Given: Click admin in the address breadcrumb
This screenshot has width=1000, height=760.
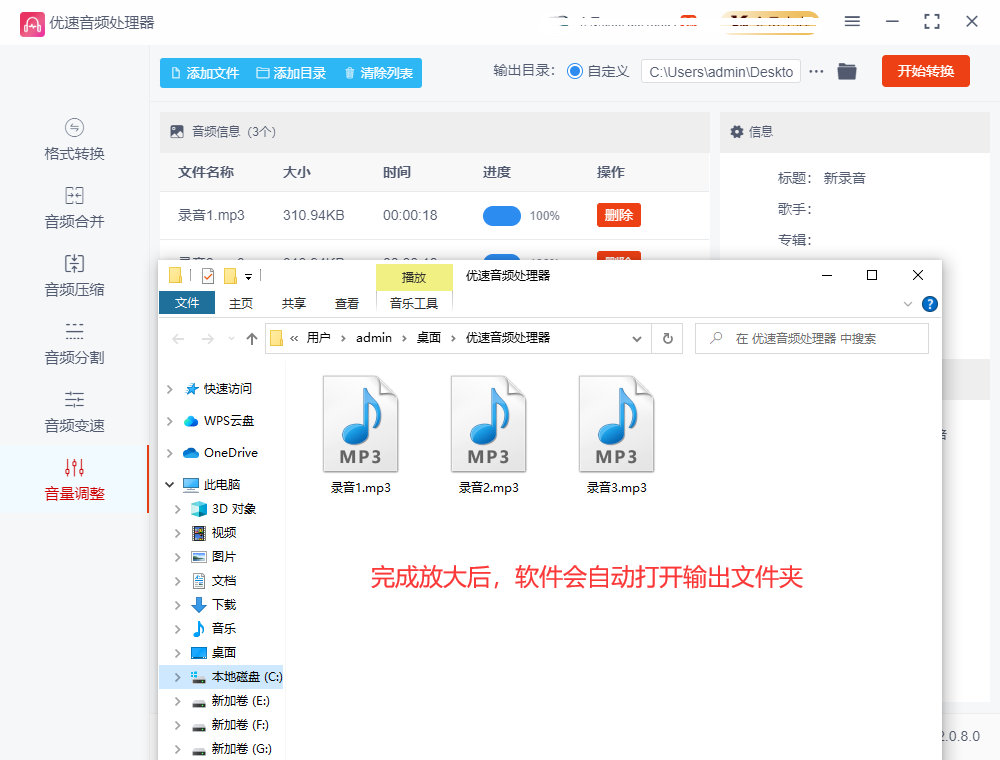Looking at the screenshot, I should [x=374, y=338].
